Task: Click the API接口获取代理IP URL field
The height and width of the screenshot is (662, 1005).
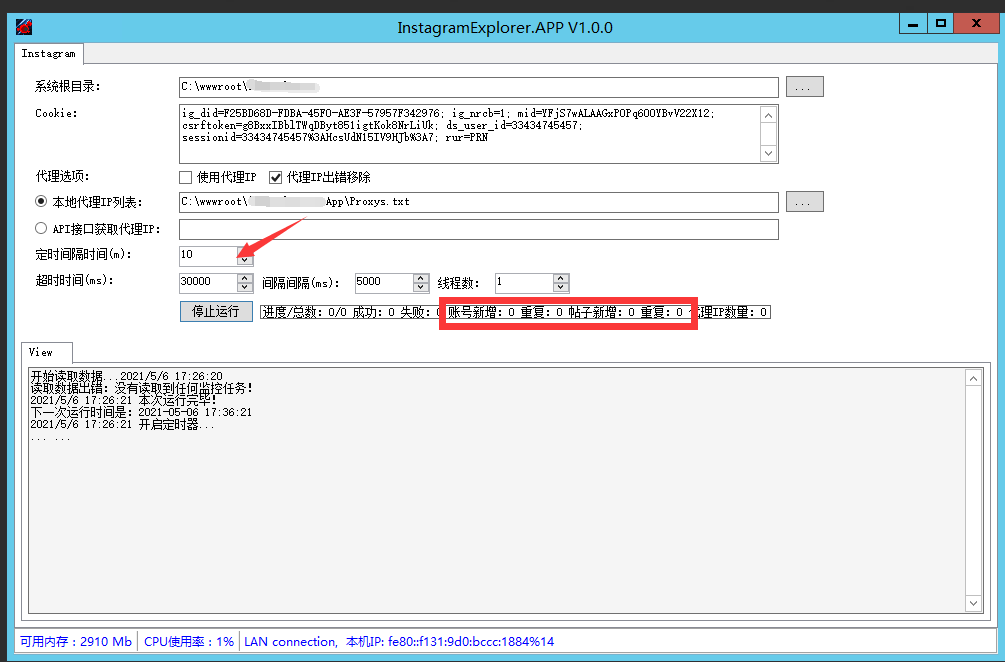Action: pos(478,229)
